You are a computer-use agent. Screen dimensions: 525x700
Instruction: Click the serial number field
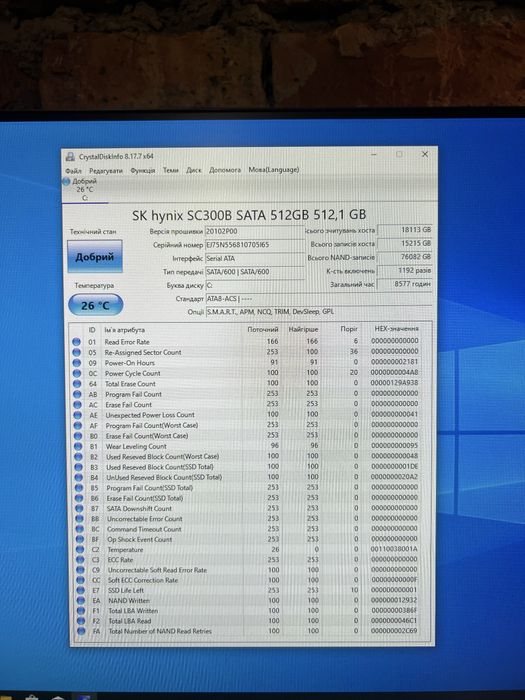tap(254, 245)
